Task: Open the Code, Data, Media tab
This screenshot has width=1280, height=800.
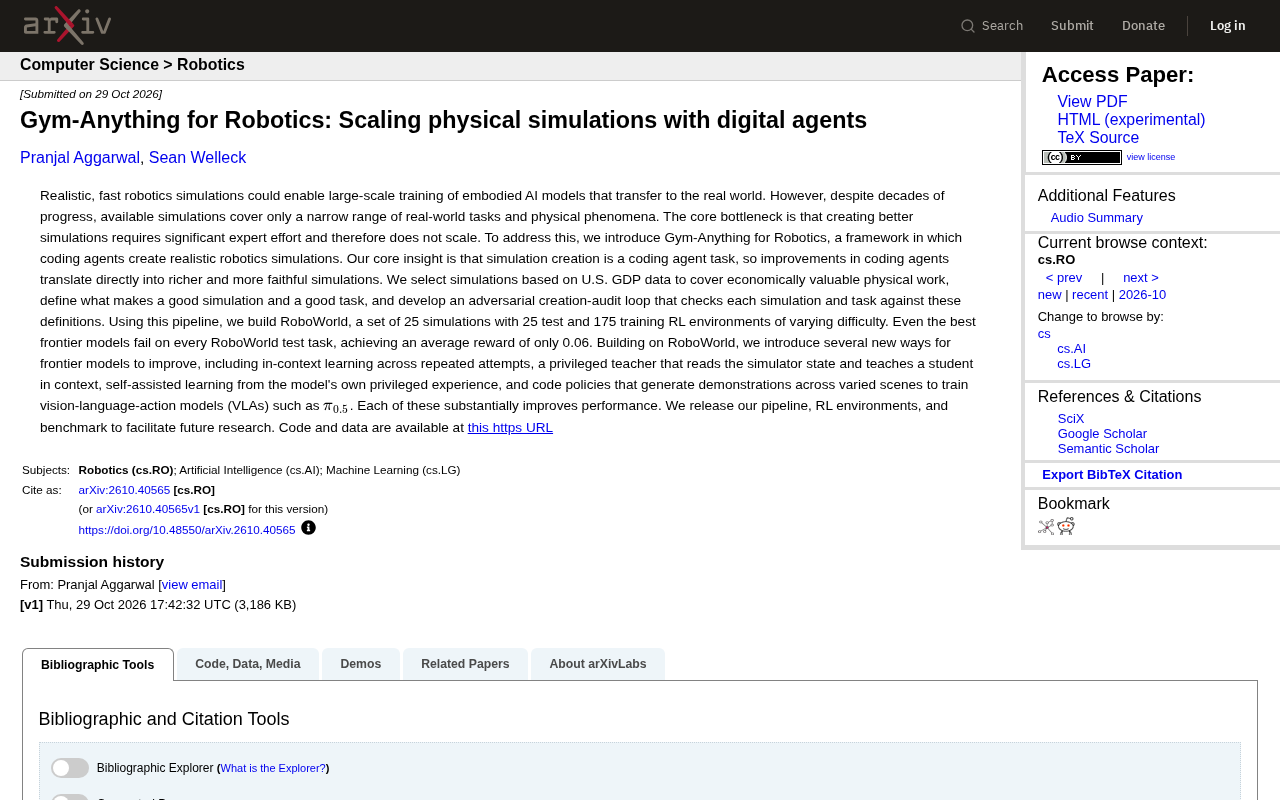Action: click(x=248, y=664)
